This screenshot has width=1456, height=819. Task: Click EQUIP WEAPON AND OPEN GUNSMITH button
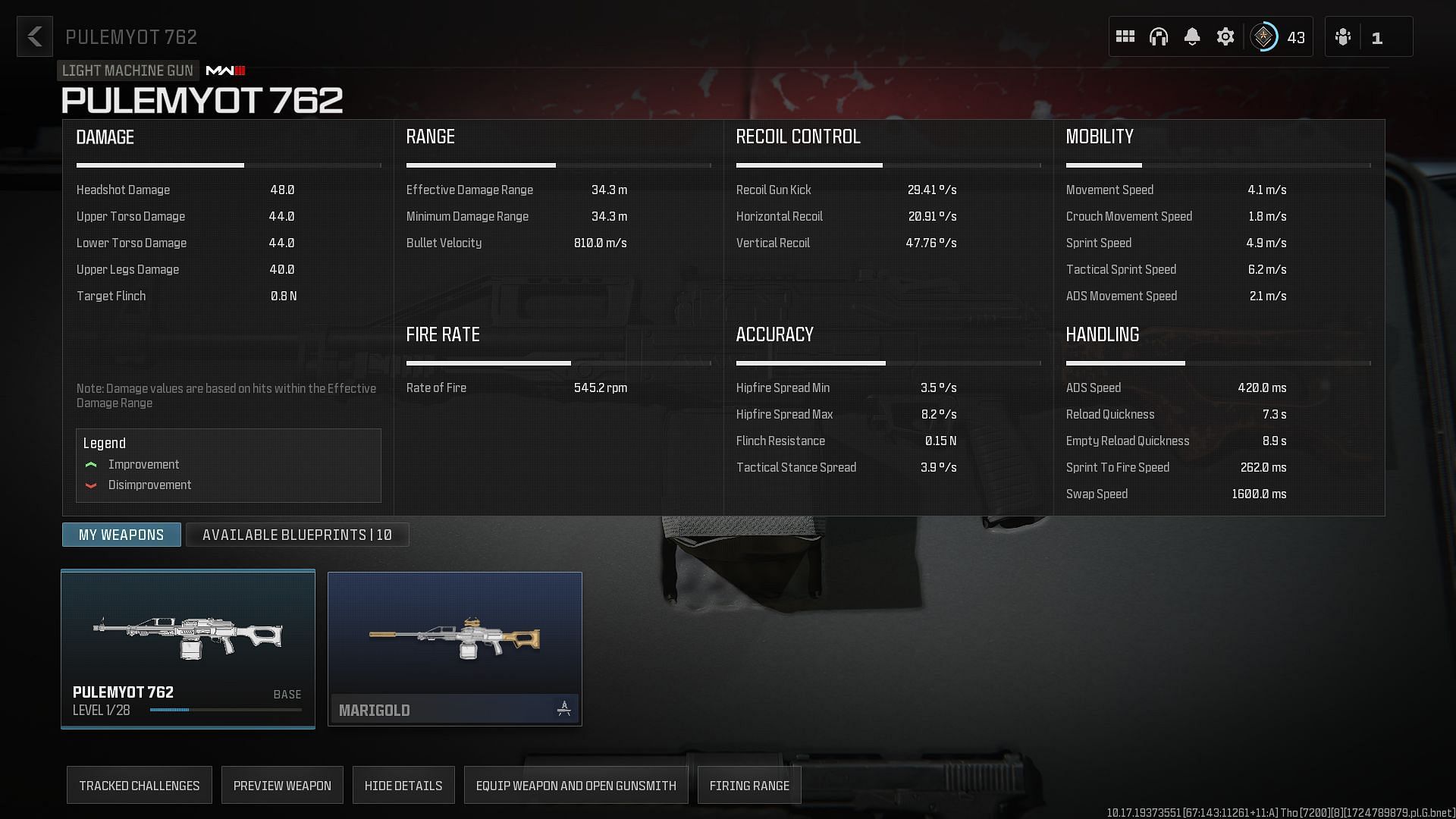pos(576,785)
